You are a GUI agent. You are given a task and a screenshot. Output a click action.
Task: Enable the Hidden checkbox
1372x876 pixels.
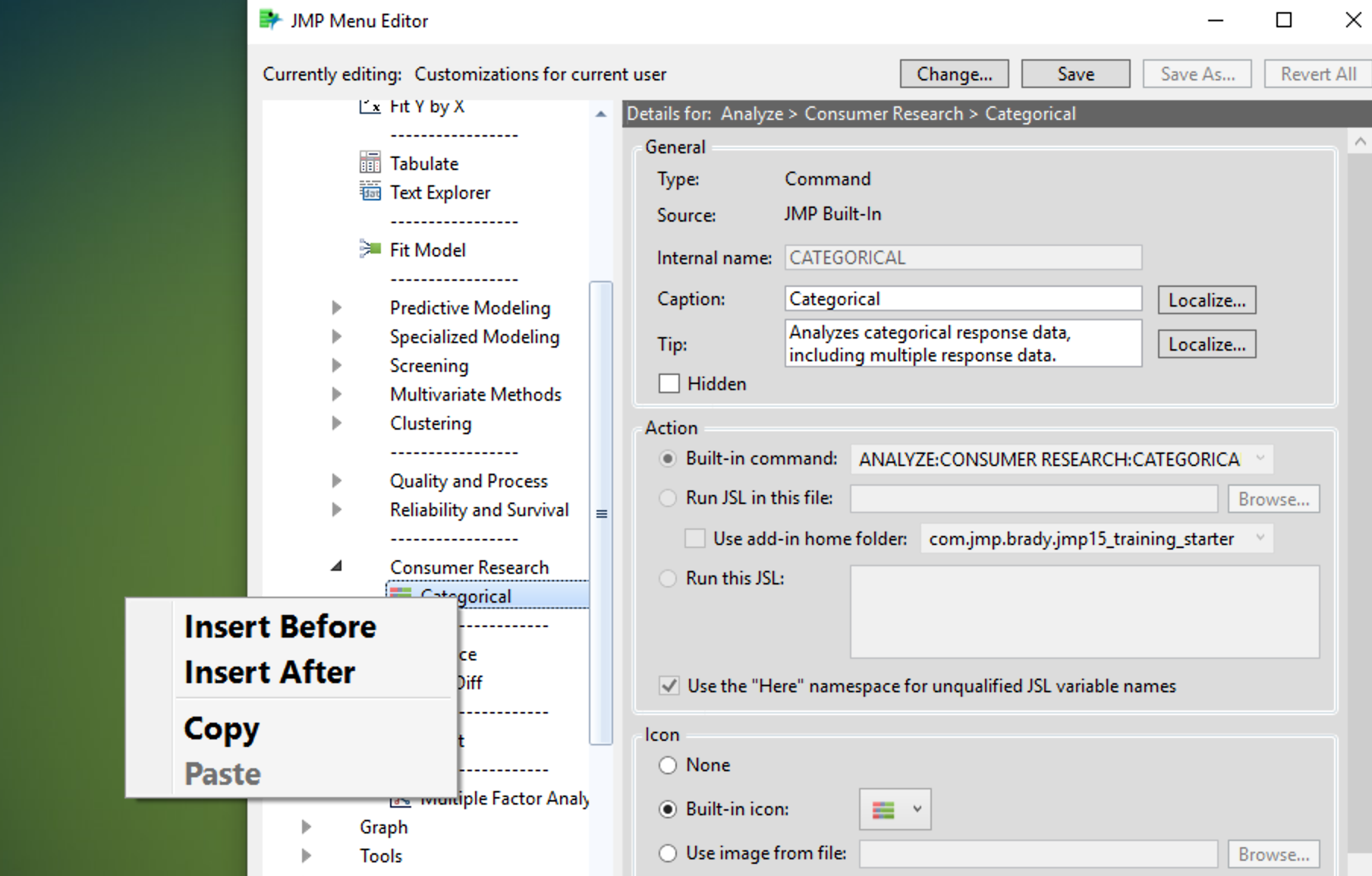pos(669,383)
